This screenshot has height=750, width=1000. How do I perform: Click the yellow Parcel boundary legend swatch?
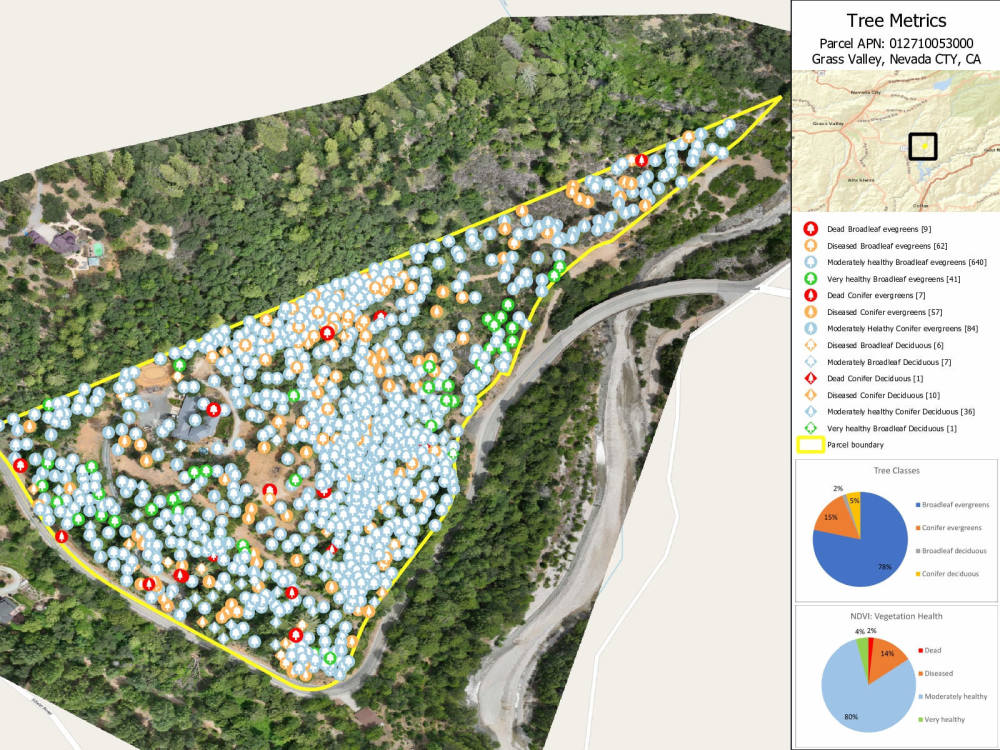811,445
